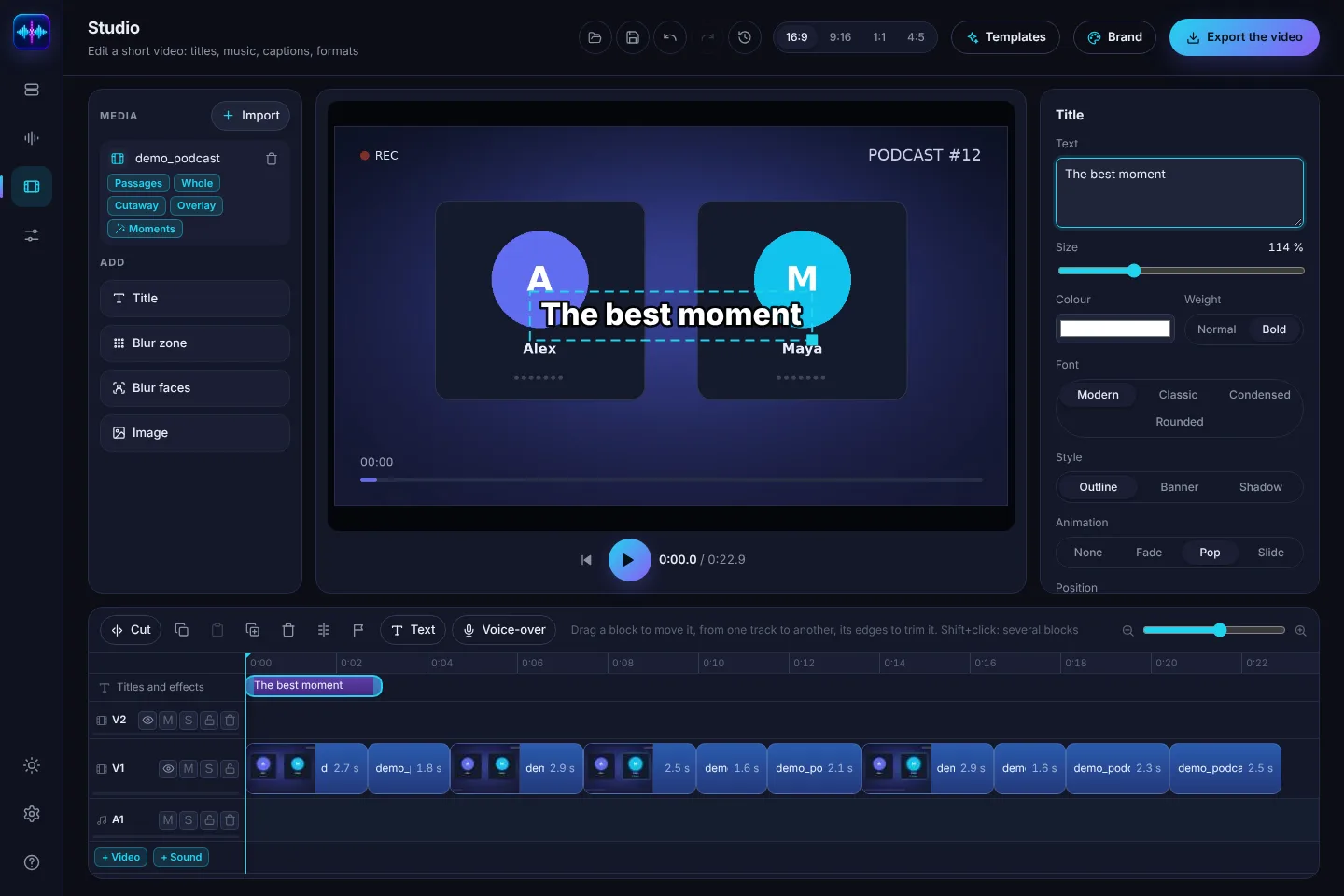Click the title Size slider handle
This screenshot has height=896, width=1344.
tap(1134, 271)
